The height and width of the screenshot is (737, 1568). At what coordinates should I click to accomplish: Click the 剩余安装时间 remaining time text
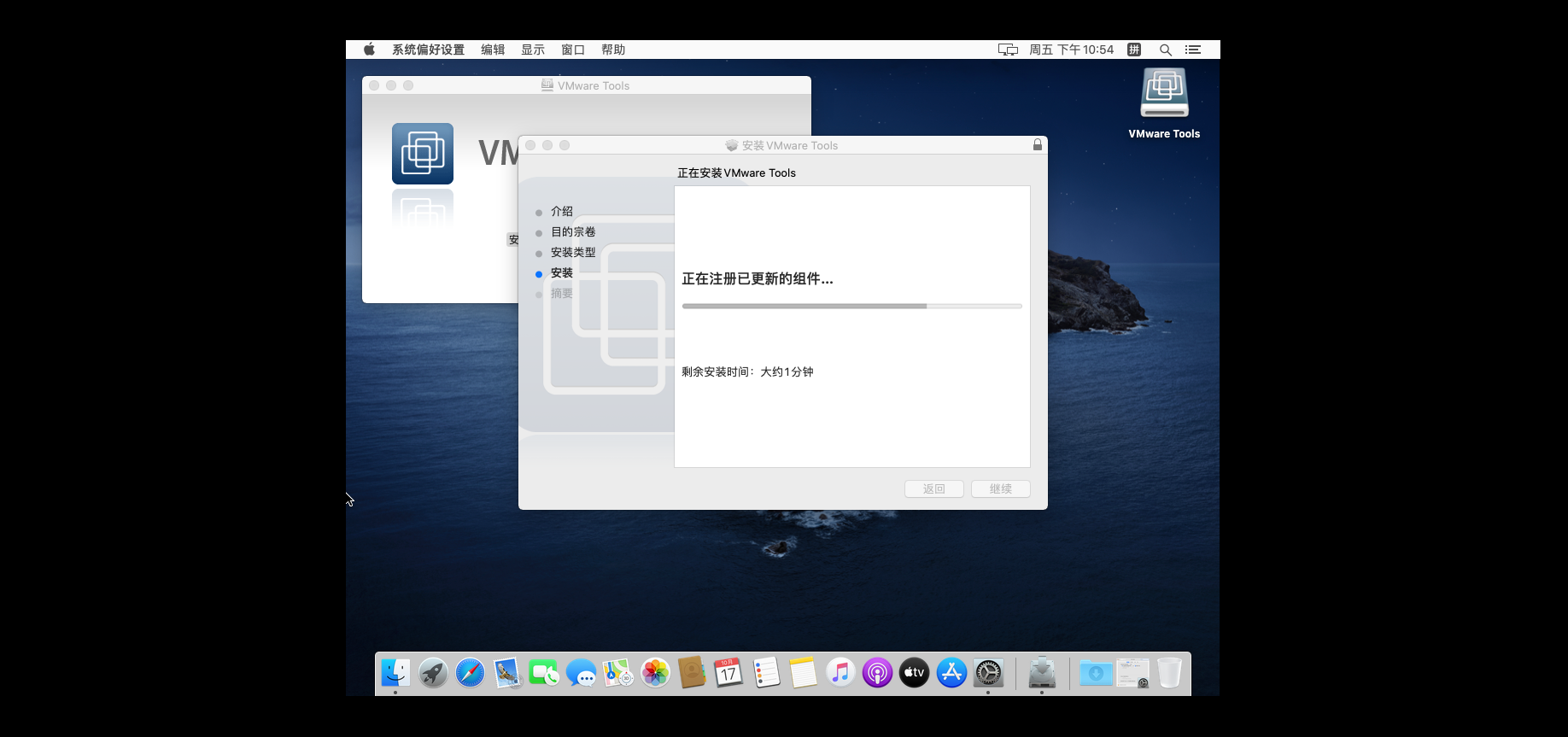[747, 371]
